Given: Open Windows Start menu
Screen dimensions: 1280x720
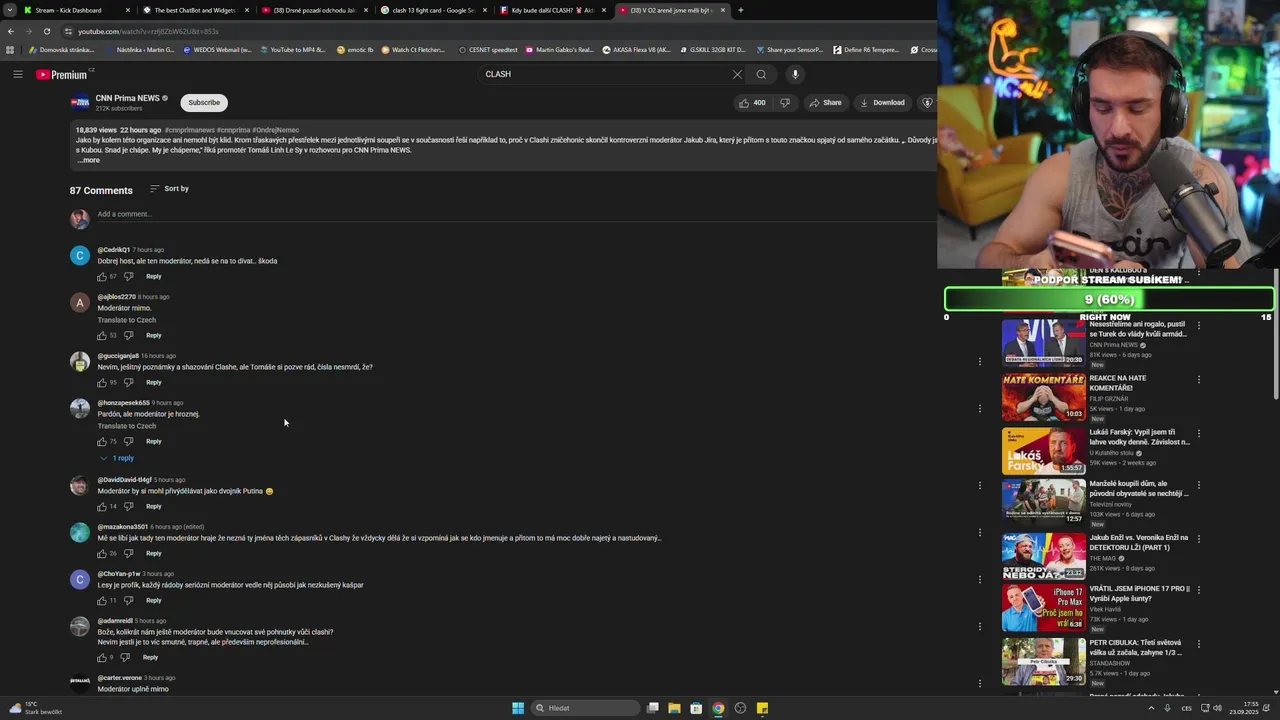Looking at the screenshot, I should click(x=518, y=708).
